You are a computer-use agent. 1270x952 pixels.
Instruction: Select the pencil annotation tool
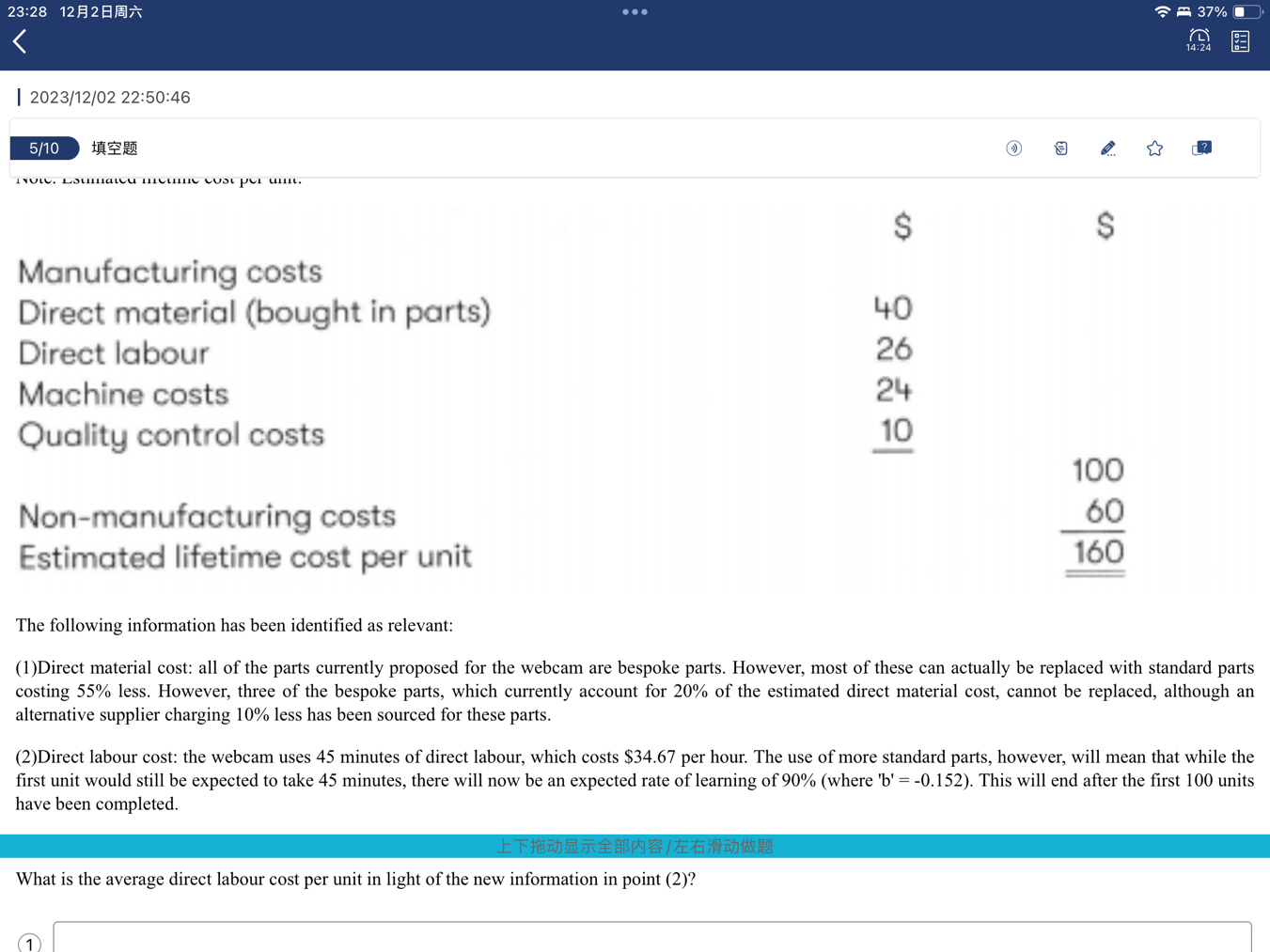1107,148
